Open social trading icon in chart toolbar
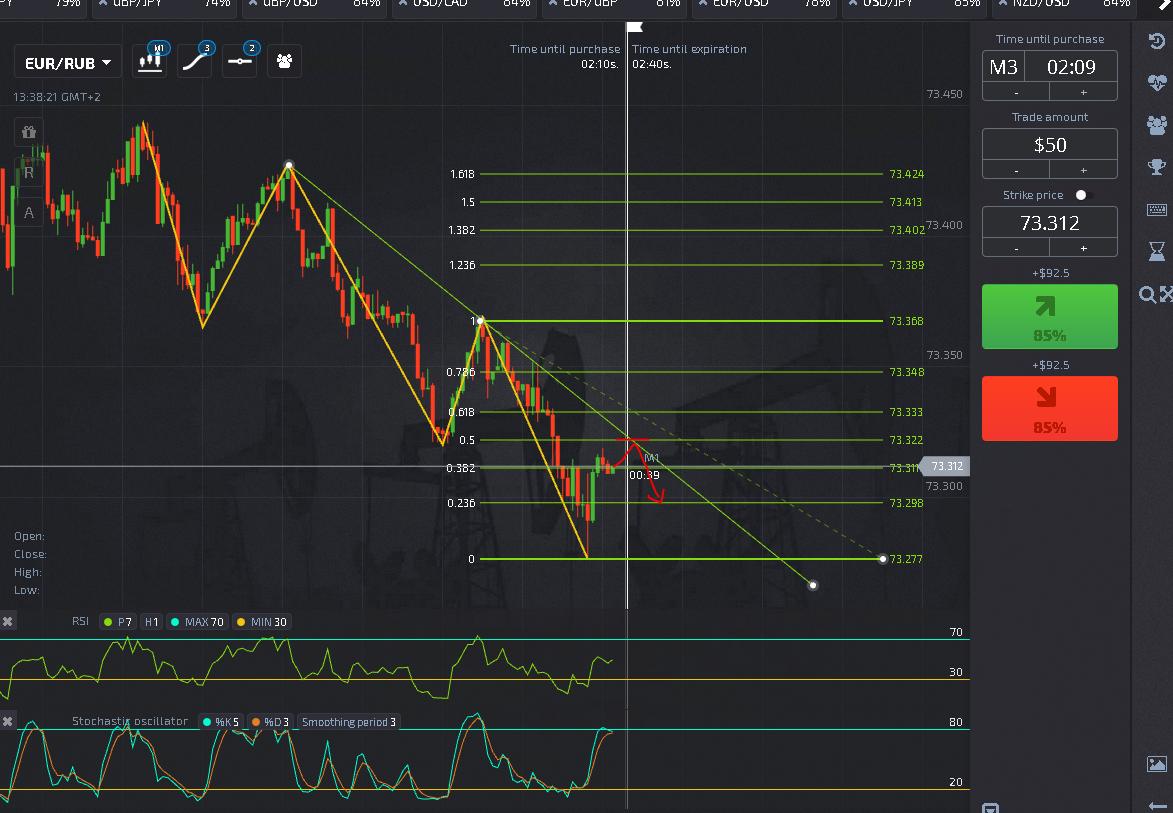 point(284,61)
